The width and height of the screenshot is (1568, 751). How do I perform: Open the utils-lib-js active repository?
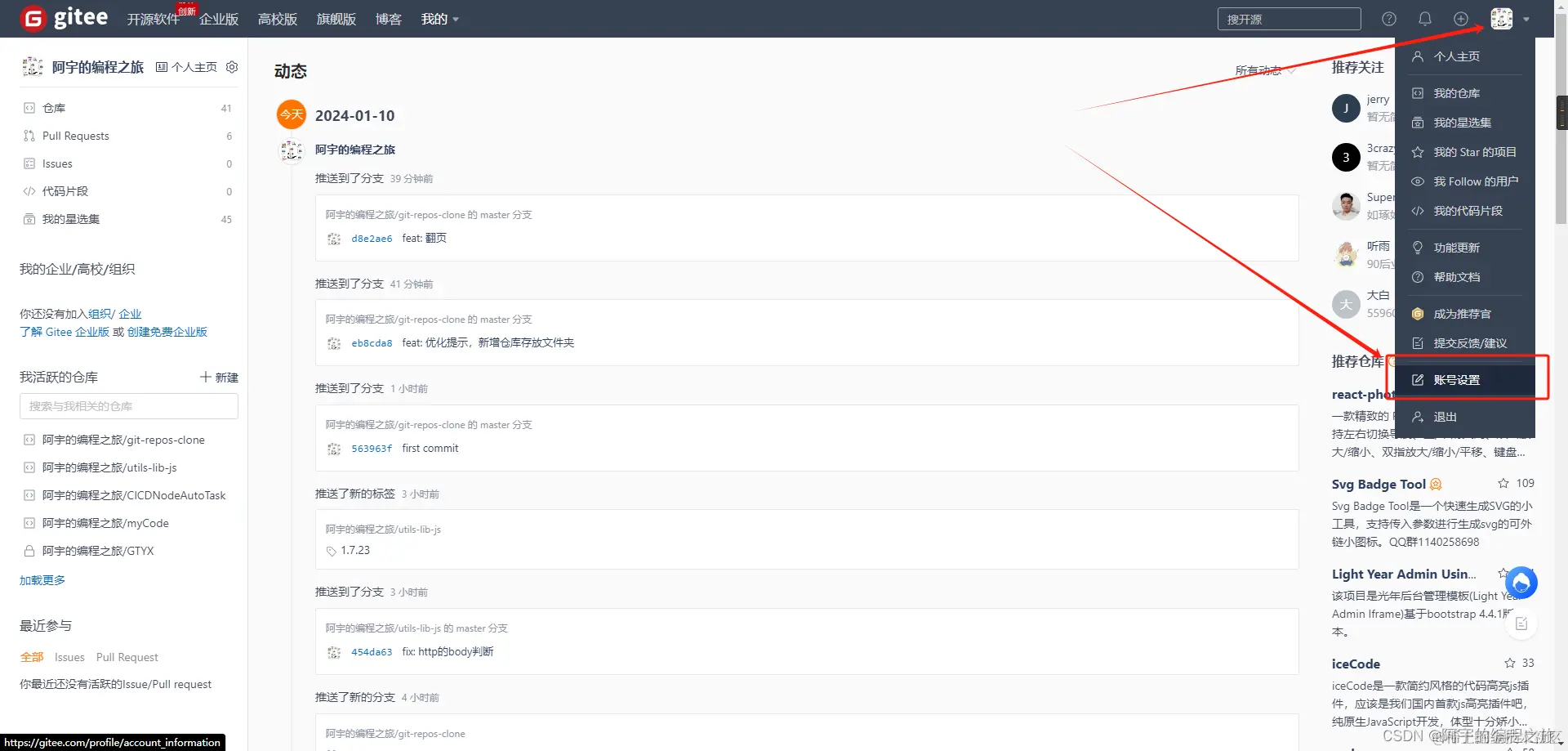click(109, 467)
